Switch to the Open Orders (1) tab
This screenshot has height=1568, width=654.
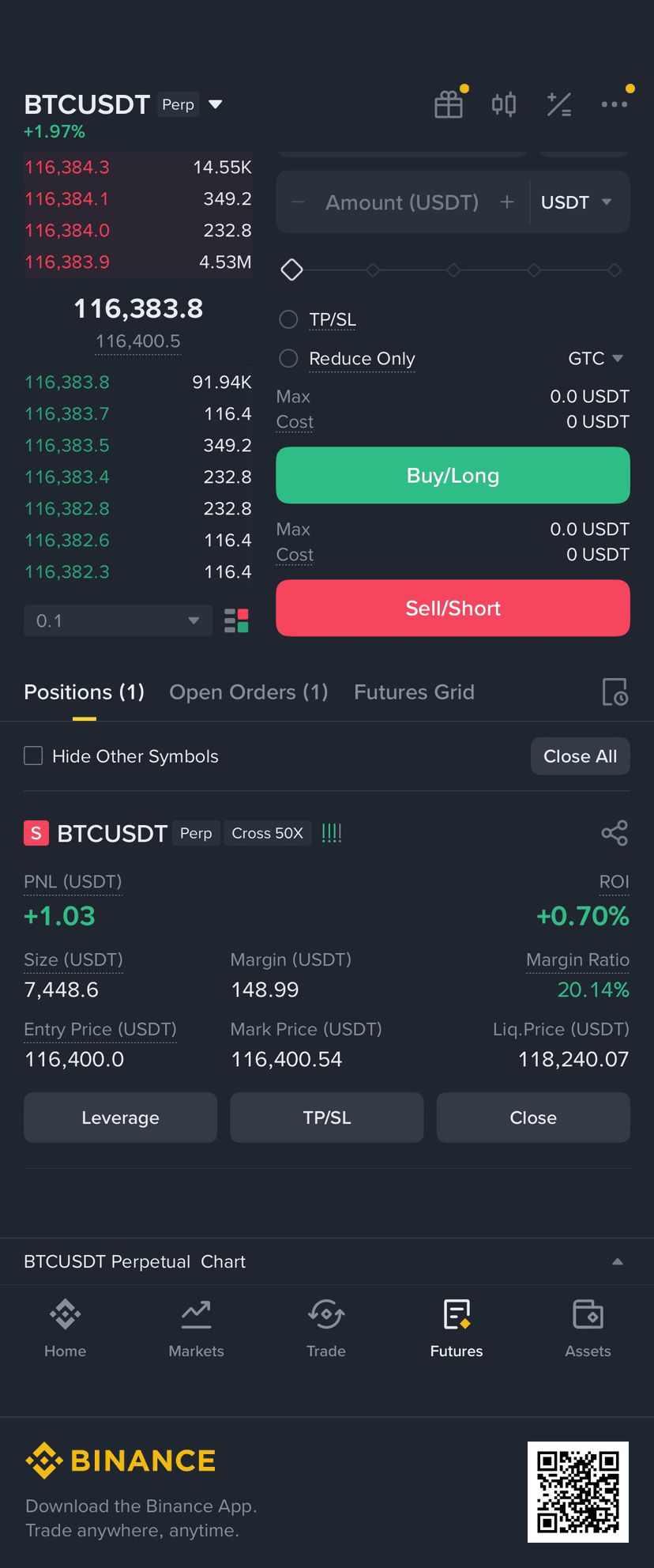249,692
